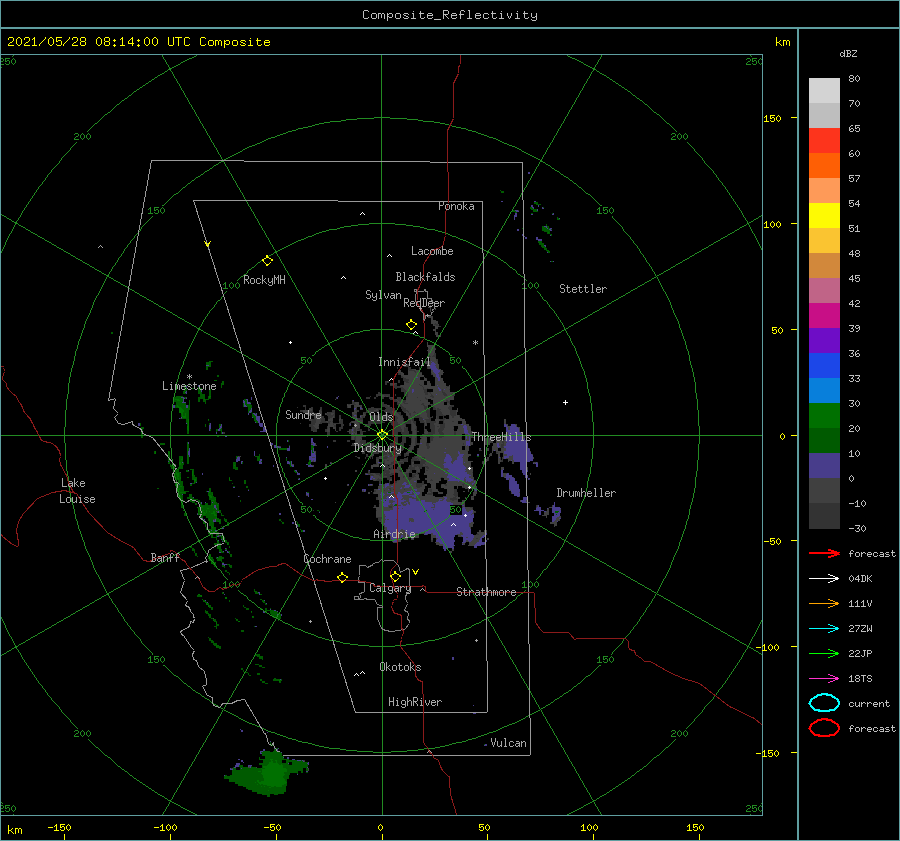Click the RockyMH label

coord(264,280)
